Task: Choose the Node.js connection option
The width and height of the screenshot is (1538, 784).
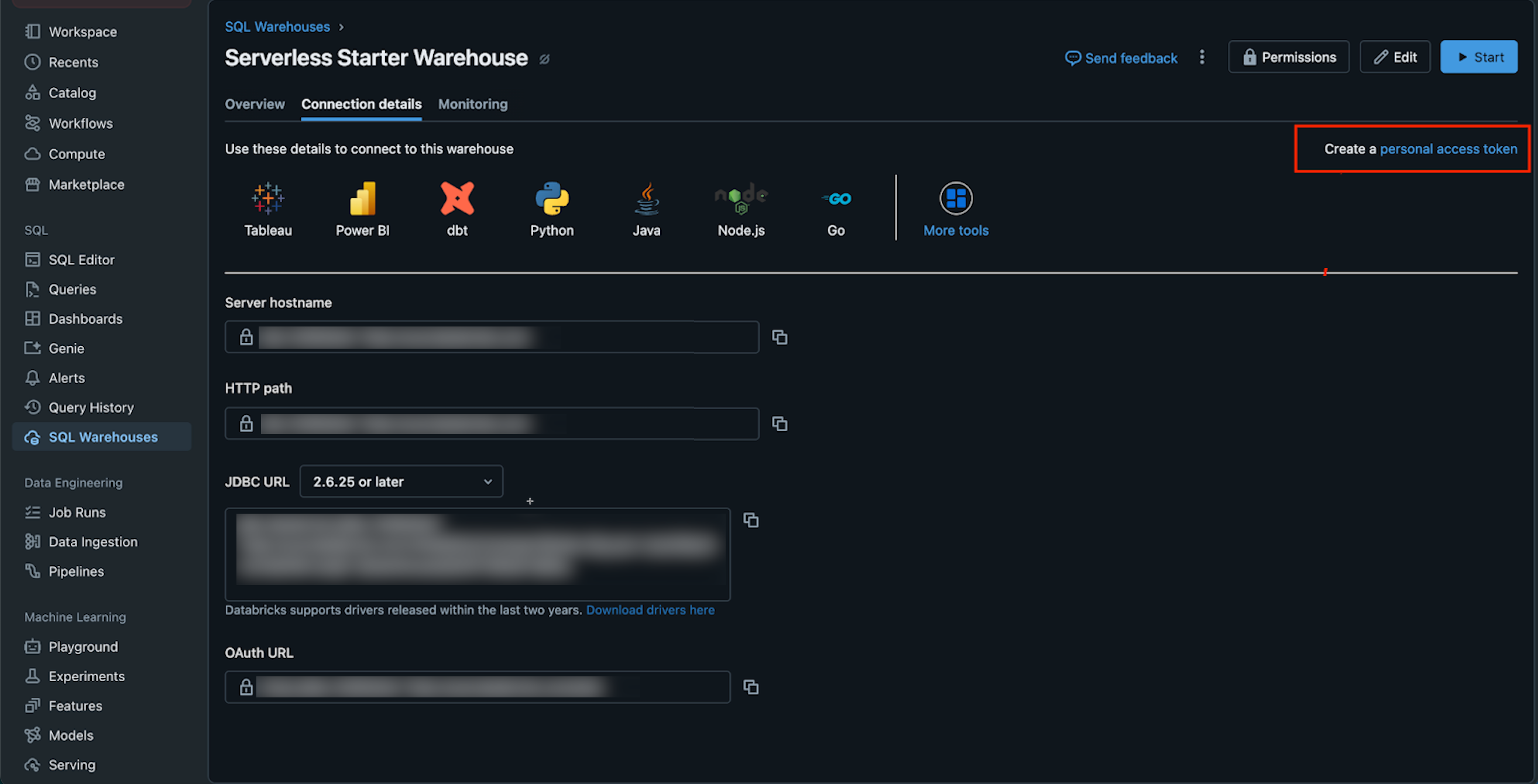Action: [x=741, y=209]
